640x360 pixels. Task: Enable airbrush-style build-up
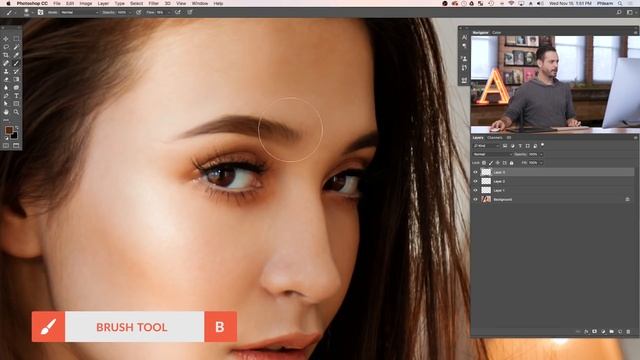coord(178,12)
